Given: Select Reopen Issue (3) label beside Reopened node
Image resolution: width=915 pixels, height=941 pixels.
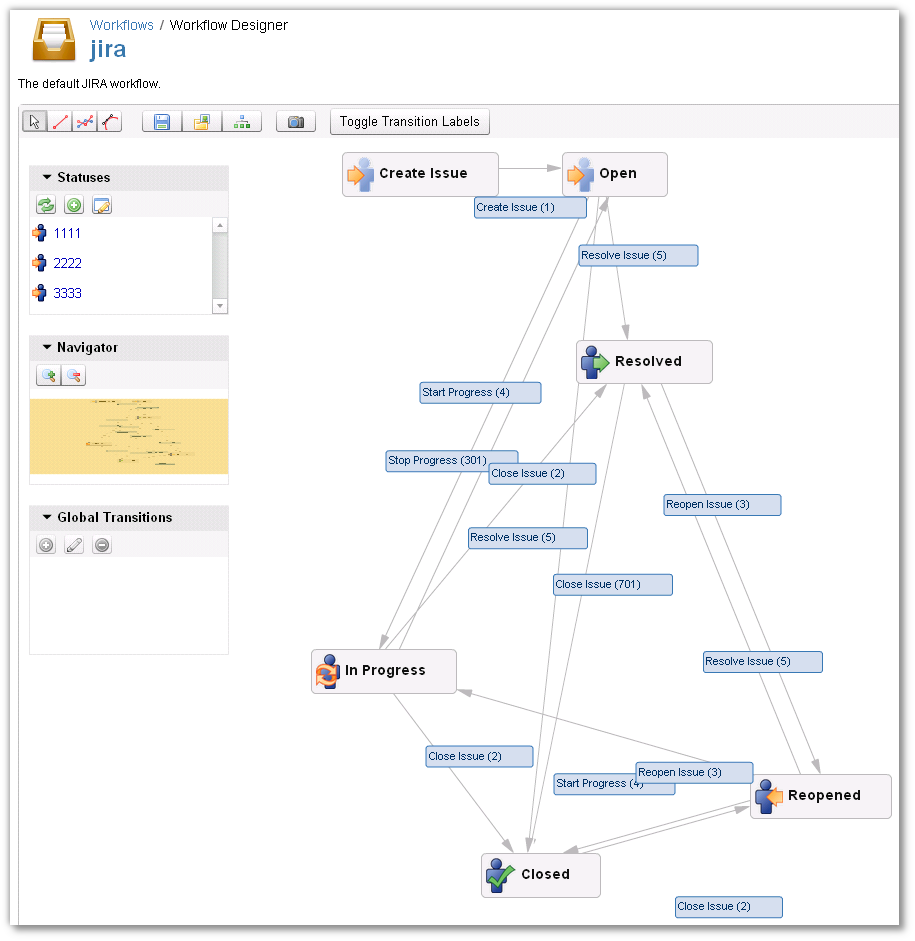Looking at the screenshot, I should pyautogui.click(x=694, y=772).
